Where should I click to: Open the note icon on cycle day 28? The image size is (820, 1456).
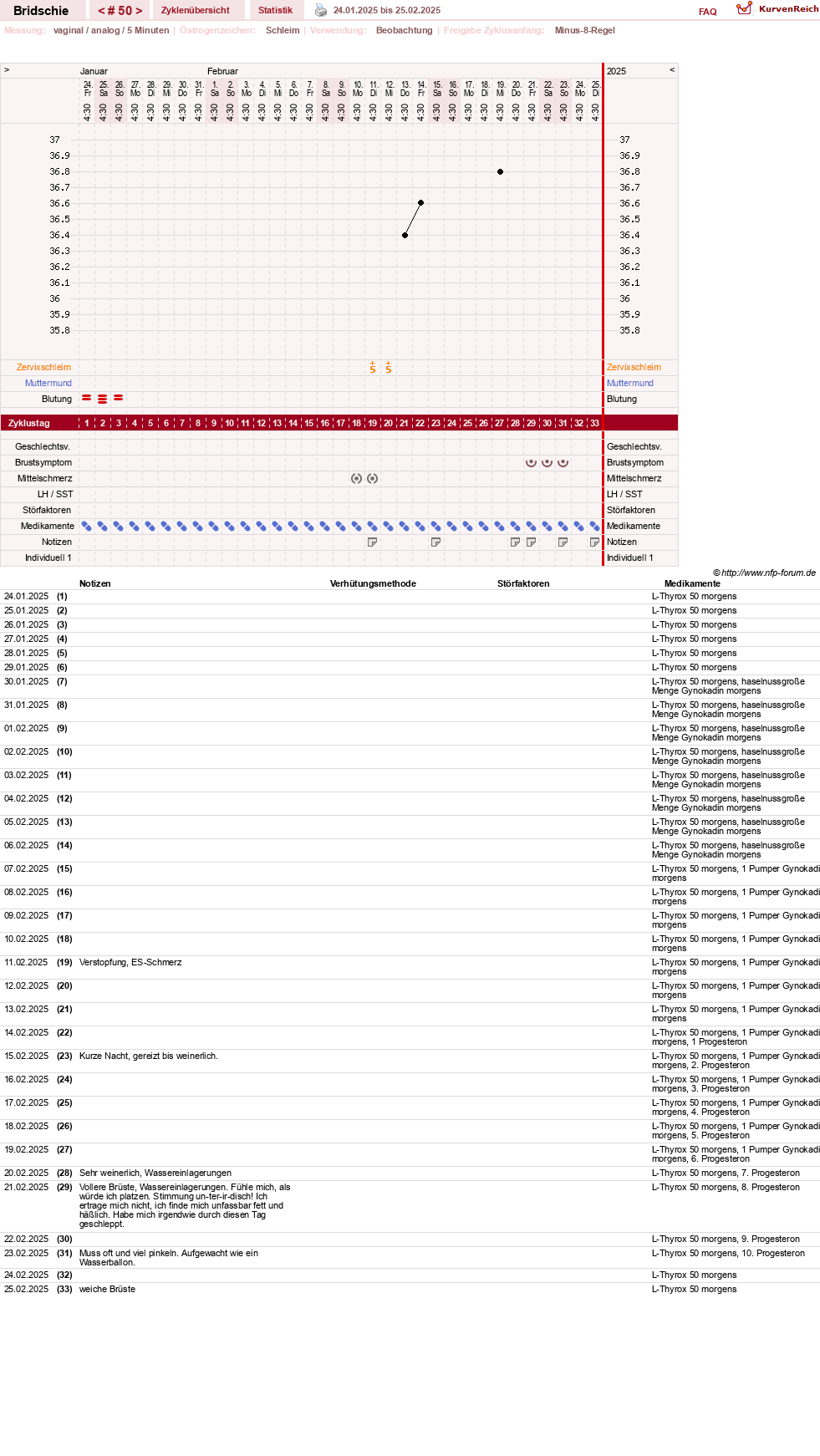tap(516, 542)
